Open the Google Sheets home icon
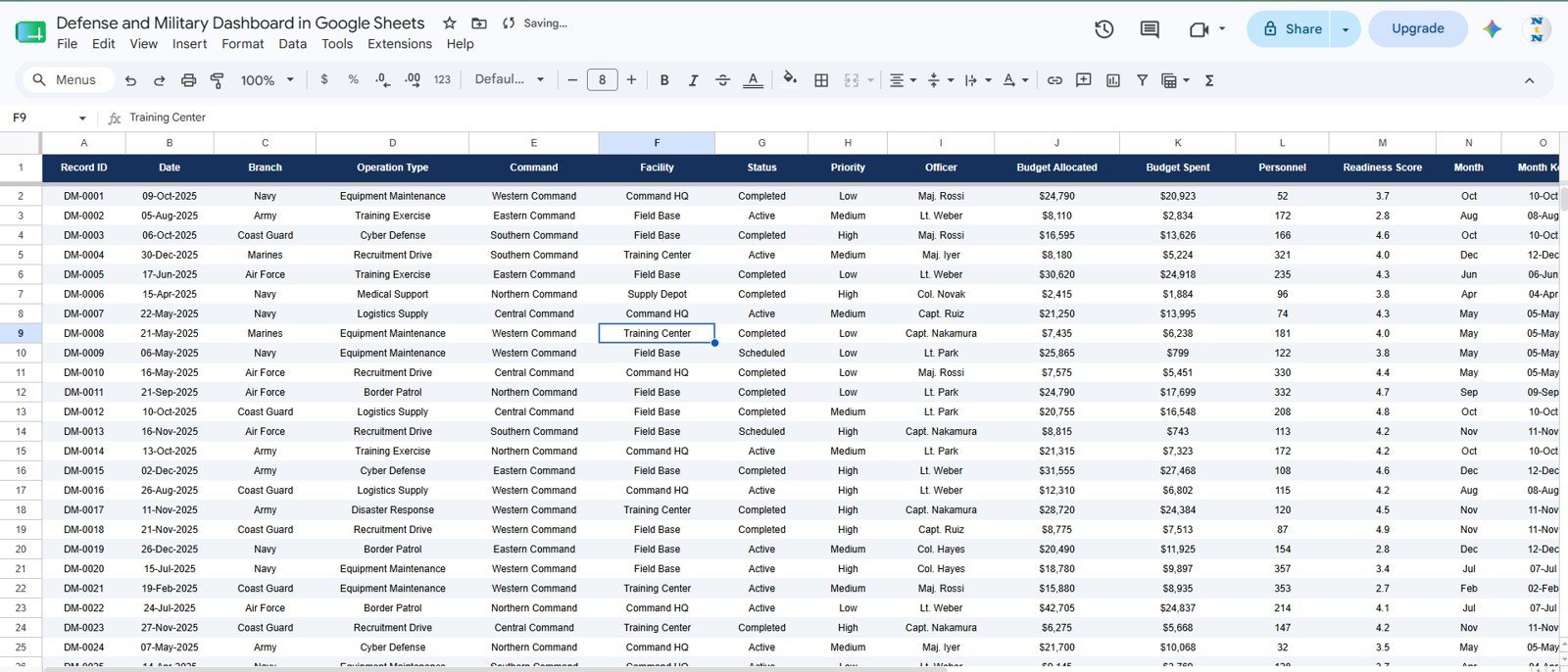 pyautogui.click(x=30, y=32)
